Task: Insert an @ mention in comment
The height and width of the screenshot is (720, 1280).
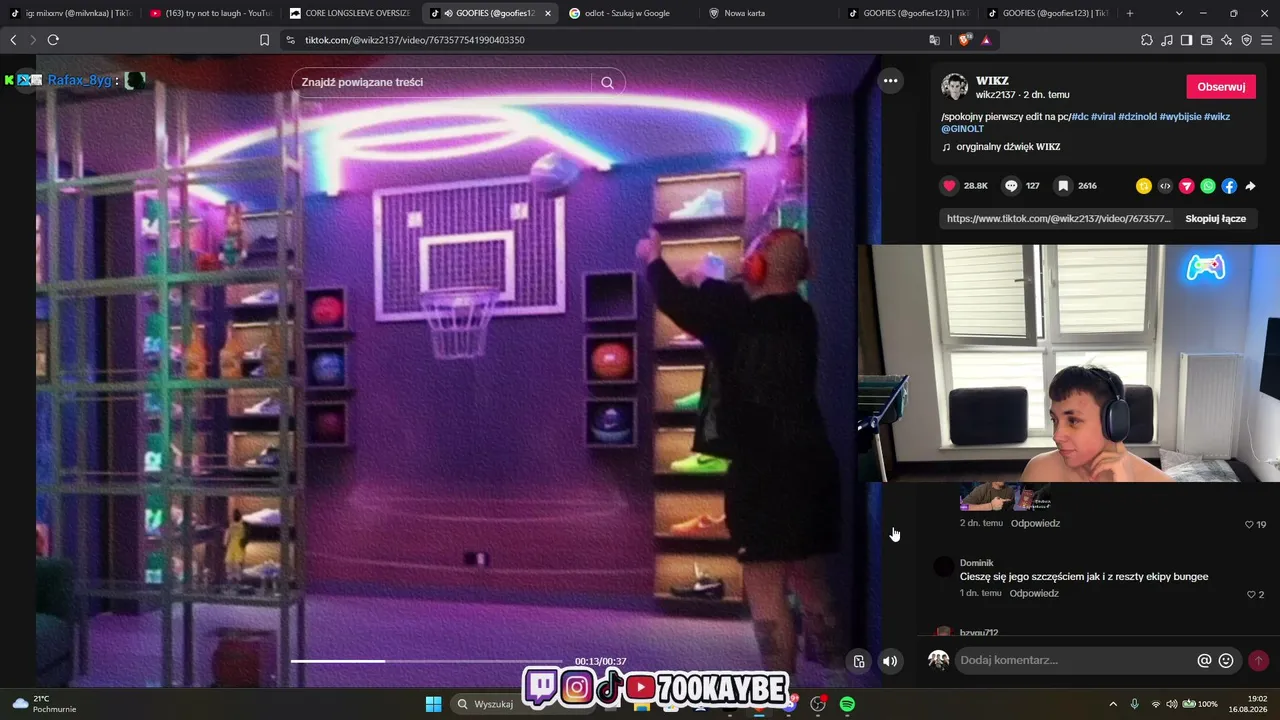Action: tap(1204, 660)
